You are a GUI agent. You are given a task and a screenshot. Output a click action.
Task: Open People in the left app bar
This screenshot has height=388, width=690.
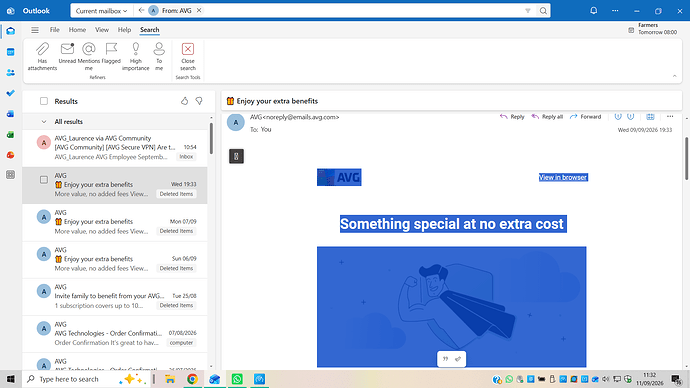tap(11, 73)
